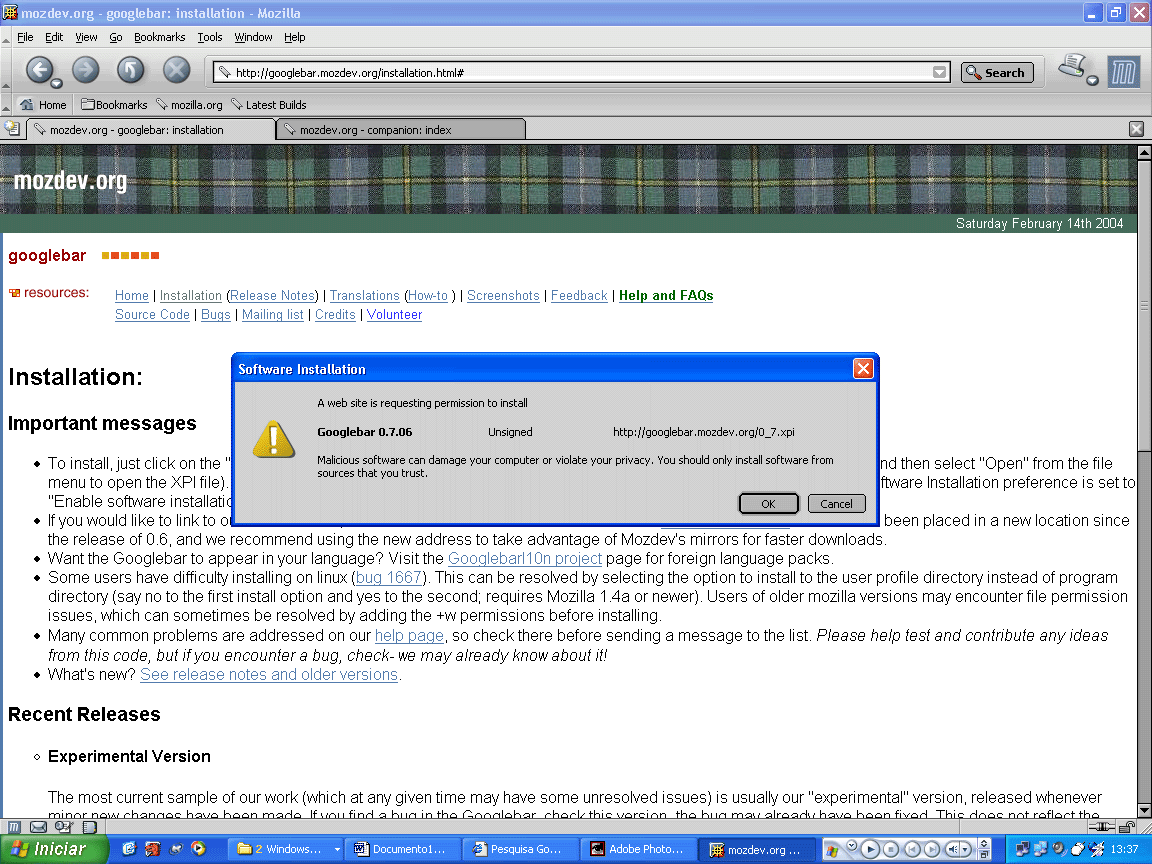This screenshot has height=864, width=1152.
Task: Click the clock showing 13:37
Action: pyautogui.click(x=1124, y=849)
